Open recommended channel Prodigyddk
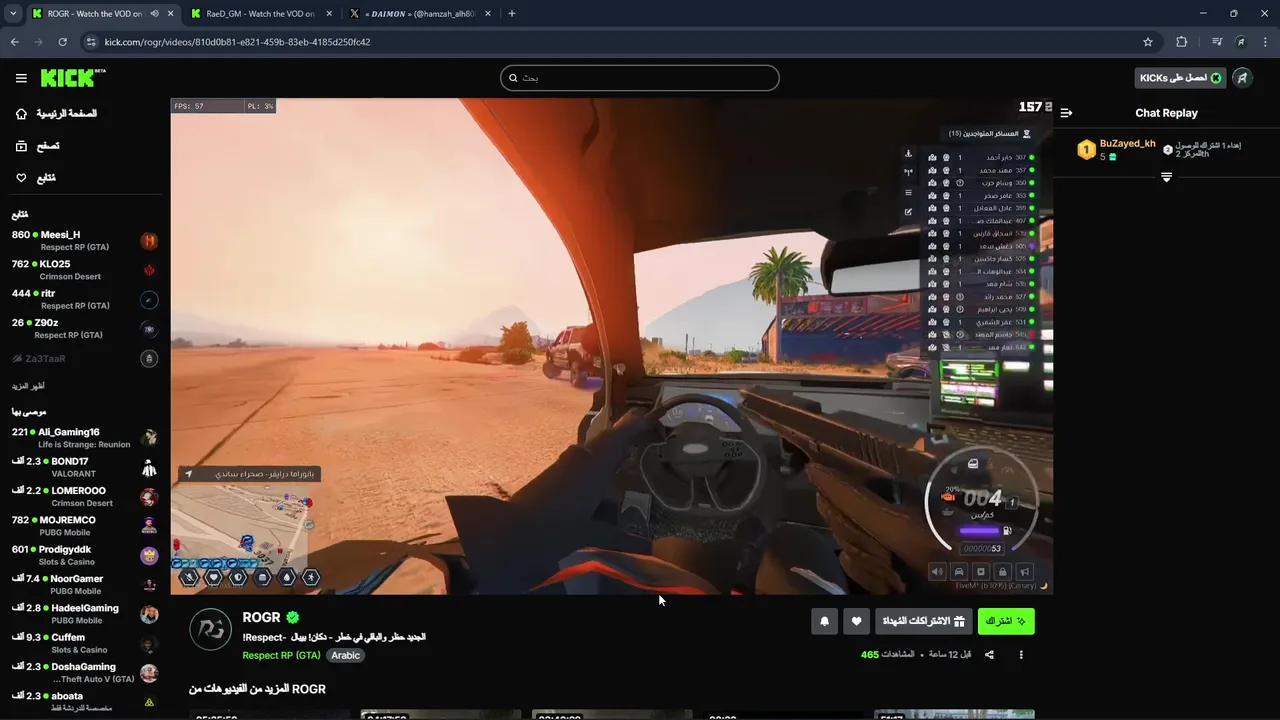The image size is (1280, 720). pyautogui.click(x=85, y=555)
